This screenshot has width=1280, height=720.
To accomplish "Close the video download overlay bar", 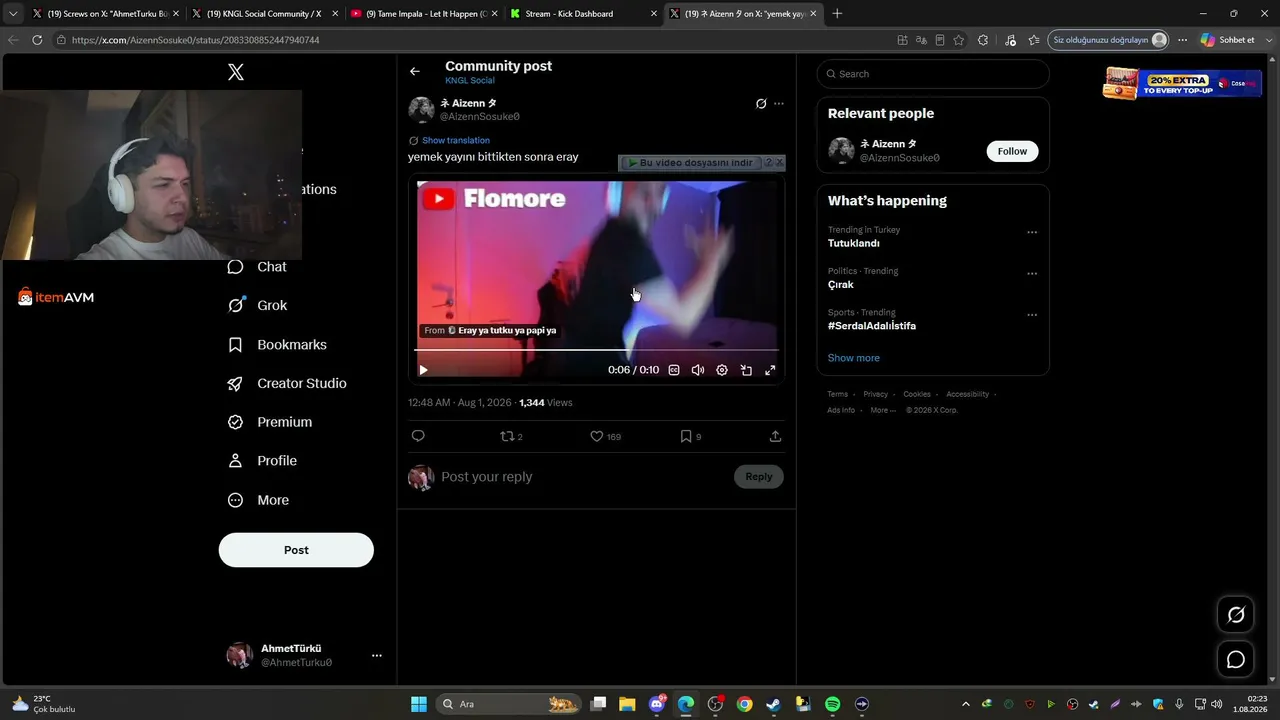I will [780, 162].
